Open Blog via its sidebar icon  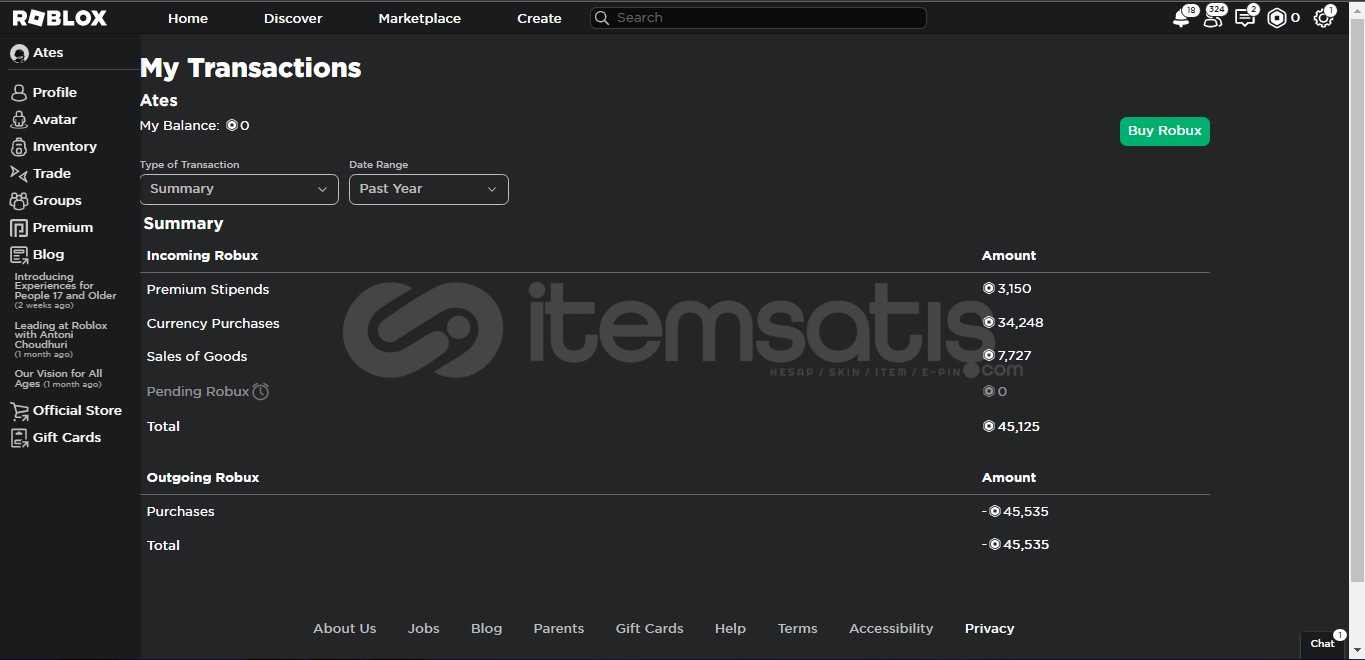pos(18,255)
